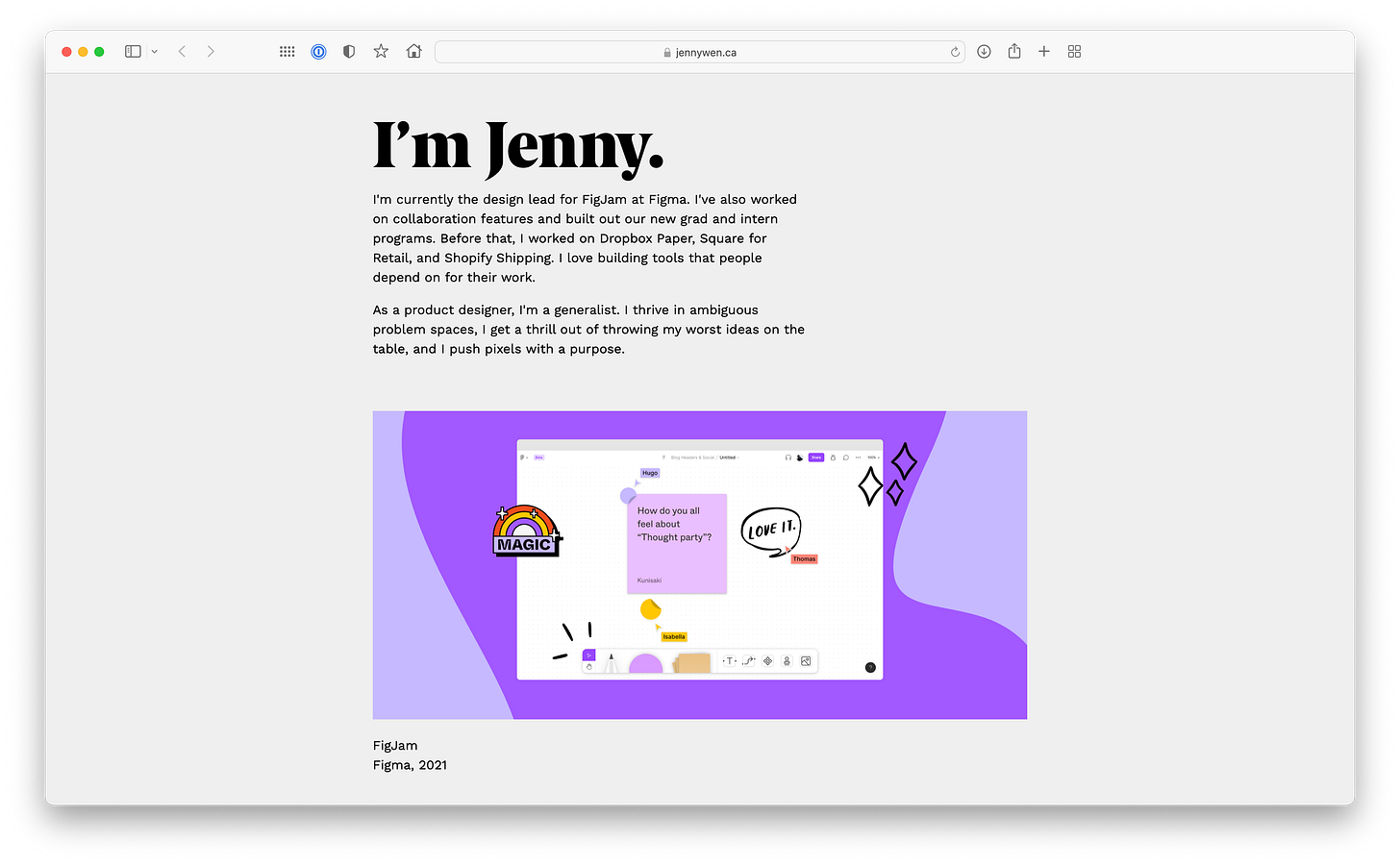Open the share sheet icon
This screenshot has height=865, width=1400.
click(x=1014, y=51)
